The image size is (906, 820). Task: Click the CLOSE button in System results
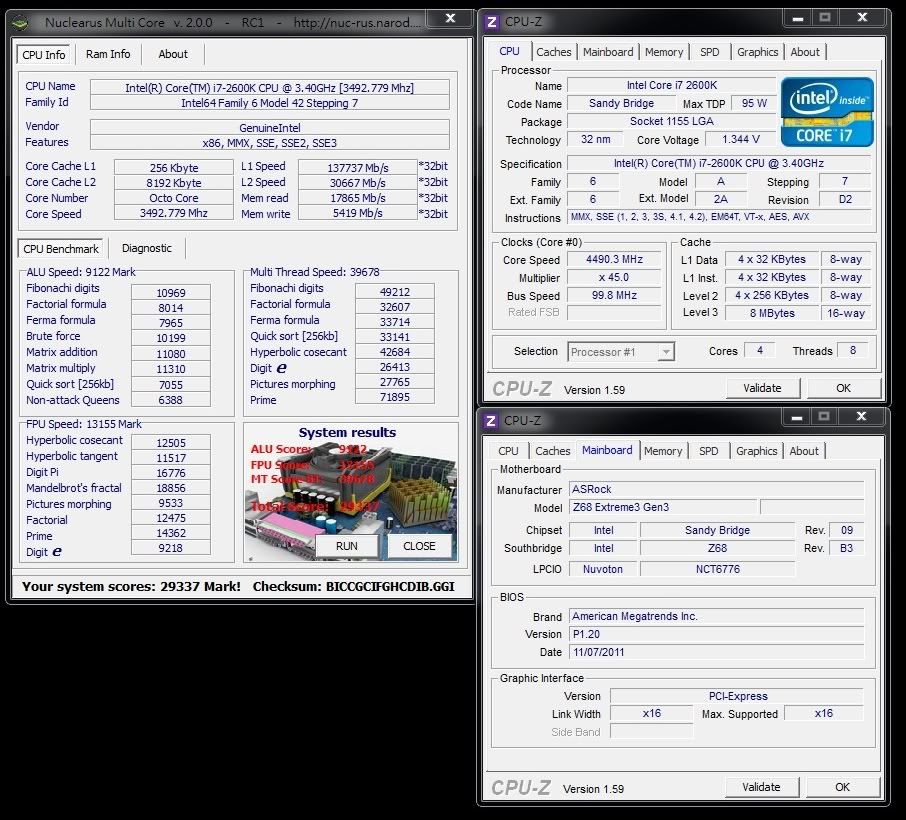click(x=419, y=546)
